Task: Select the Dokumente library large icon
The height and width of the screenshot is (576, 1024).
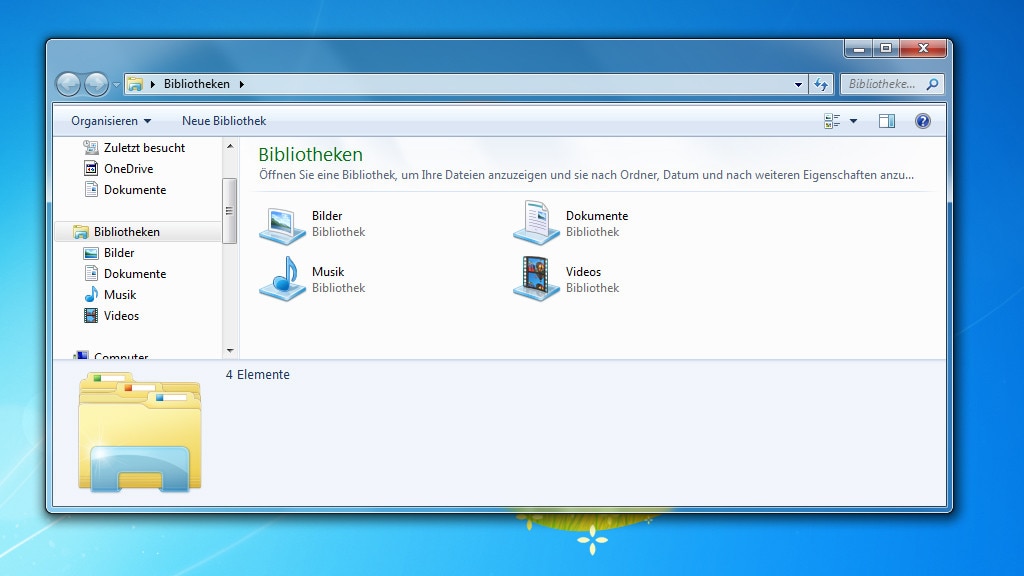Action: tap(536, 224)
